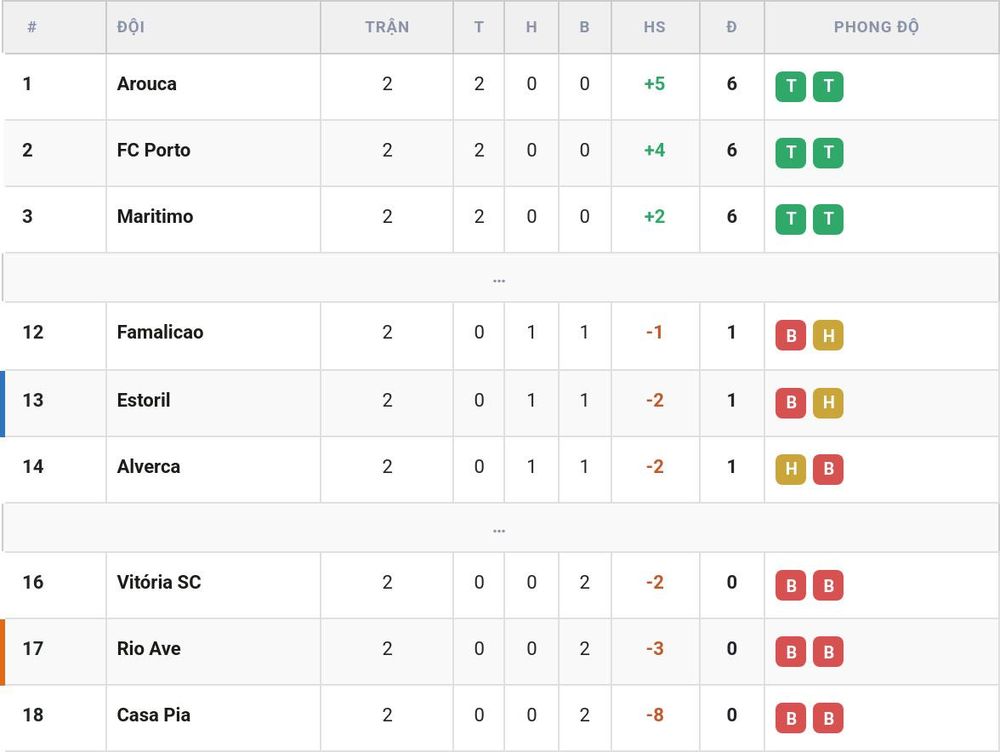
Task: Select Casa Pia's -8 goal difference
Action: (x=654, y=714)
